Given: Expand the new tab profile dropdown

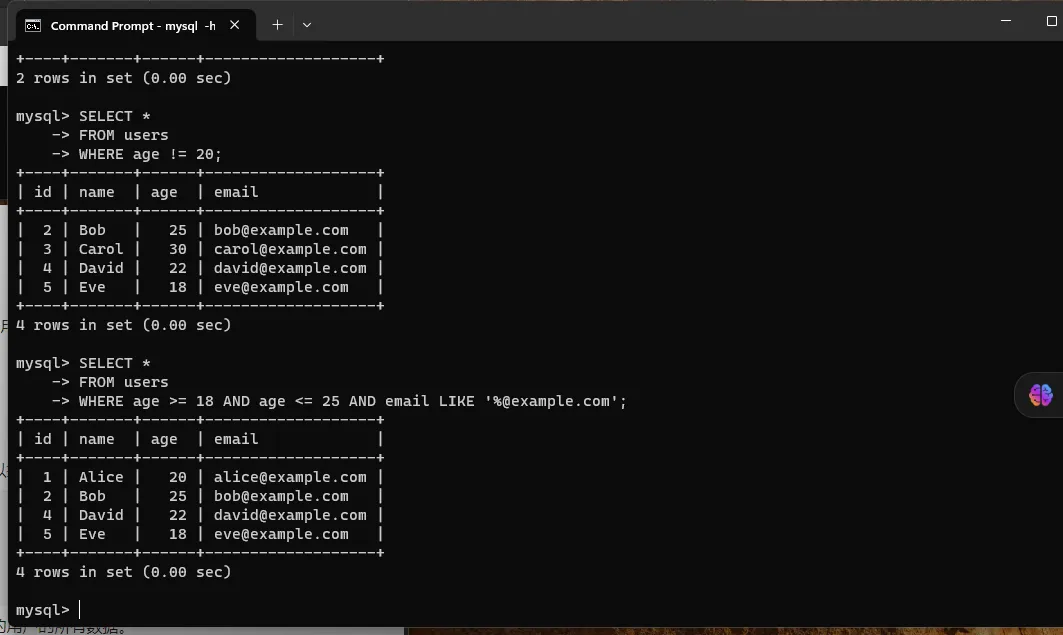Looking at the screenshot, I should (307, 25).
